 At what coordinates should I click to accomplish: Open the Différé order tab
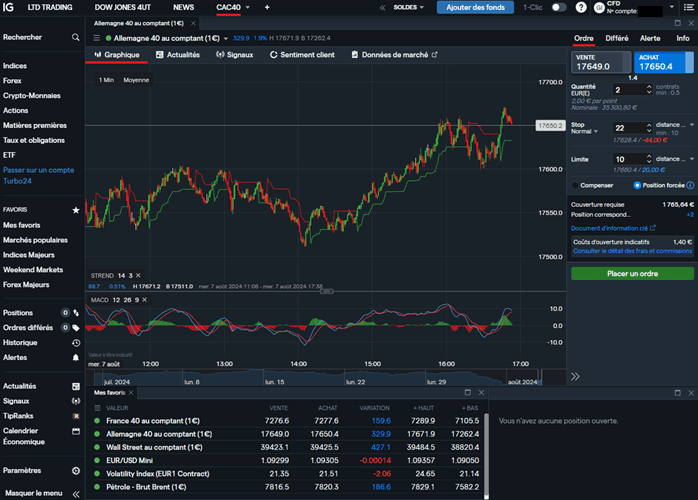pos(617,38)
